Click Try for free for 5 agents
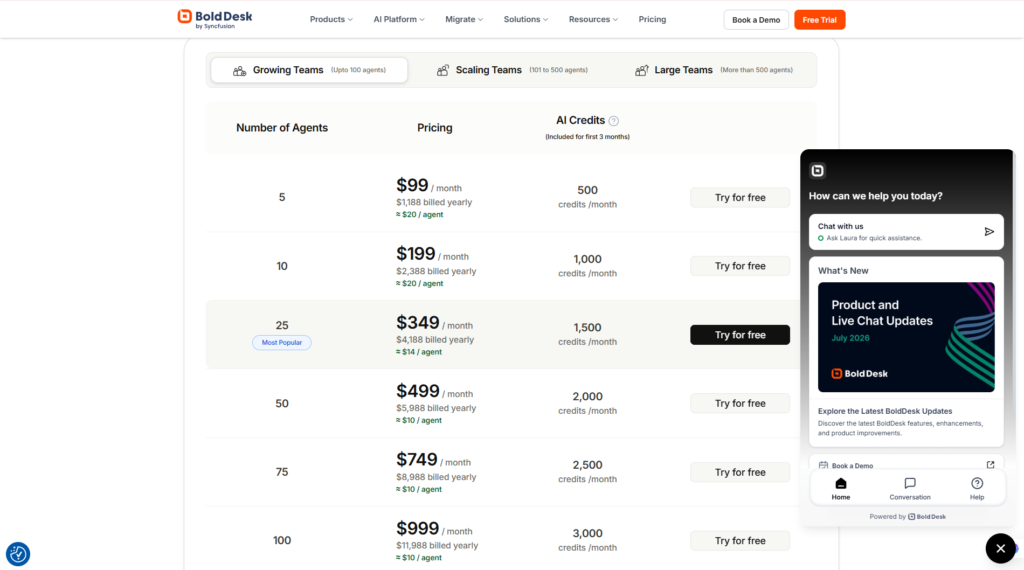The image size is (1024, 570). [739, 197]
